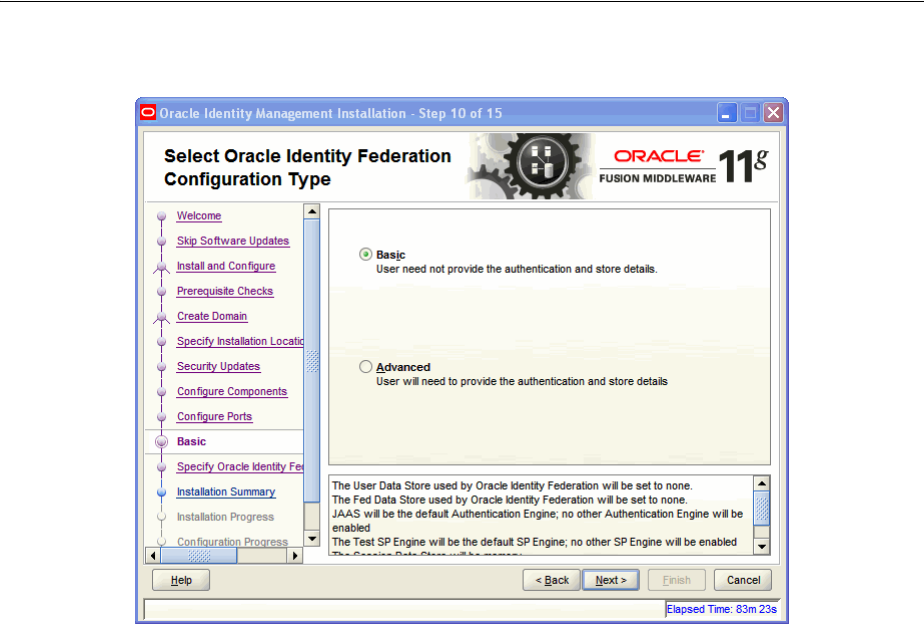Open Configure Ports step
This screenshot has height=624, width=924.
click(x=214, y=417)
